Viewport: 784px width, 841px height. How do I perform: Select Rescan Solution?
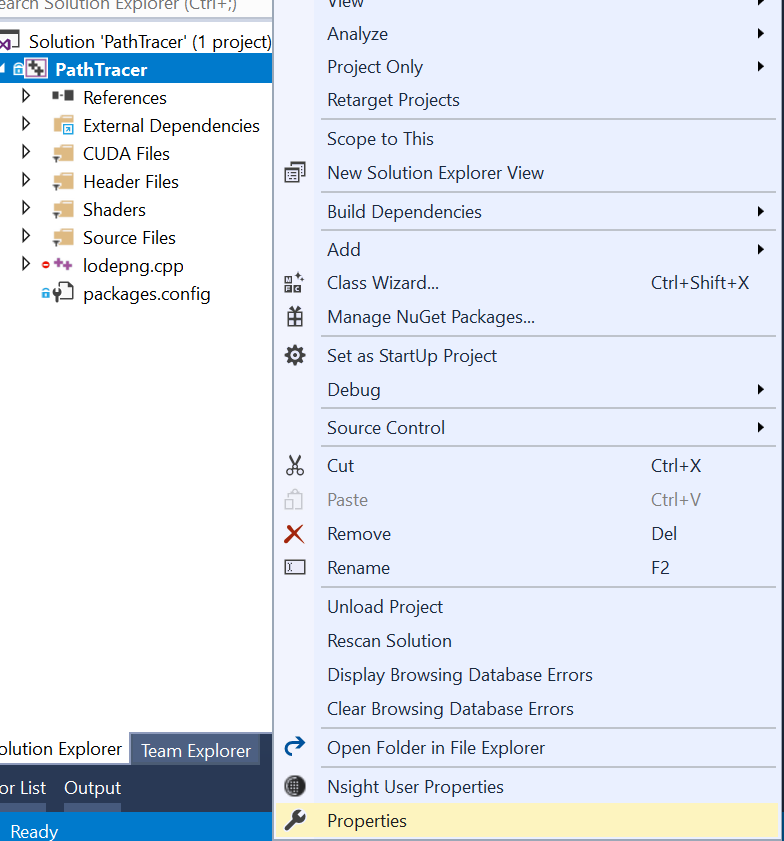(526, 640)
